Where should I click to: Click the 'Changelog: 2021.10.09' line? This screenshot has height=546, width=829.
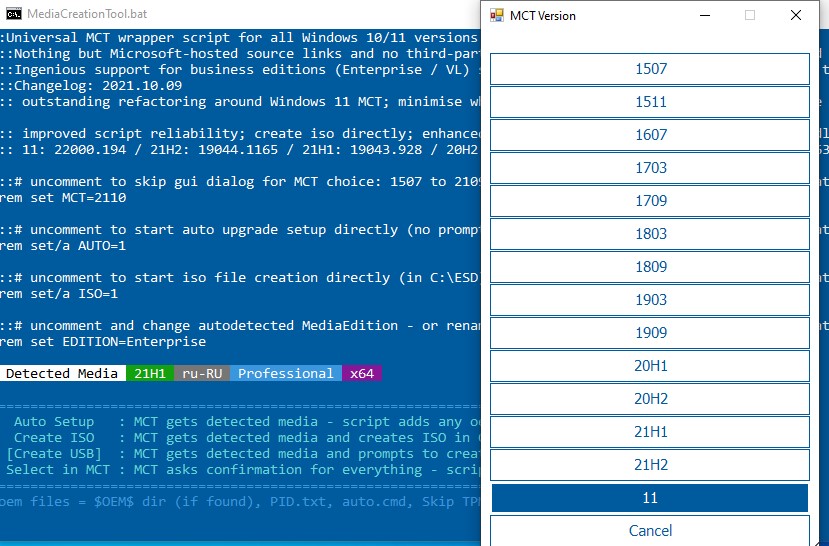91,86
